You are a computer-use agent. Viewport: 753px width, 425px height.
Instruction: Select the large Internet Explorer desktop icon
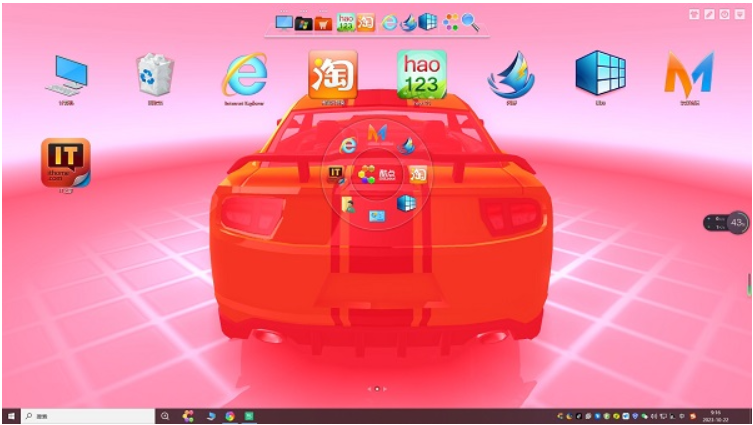click(244, 75)
